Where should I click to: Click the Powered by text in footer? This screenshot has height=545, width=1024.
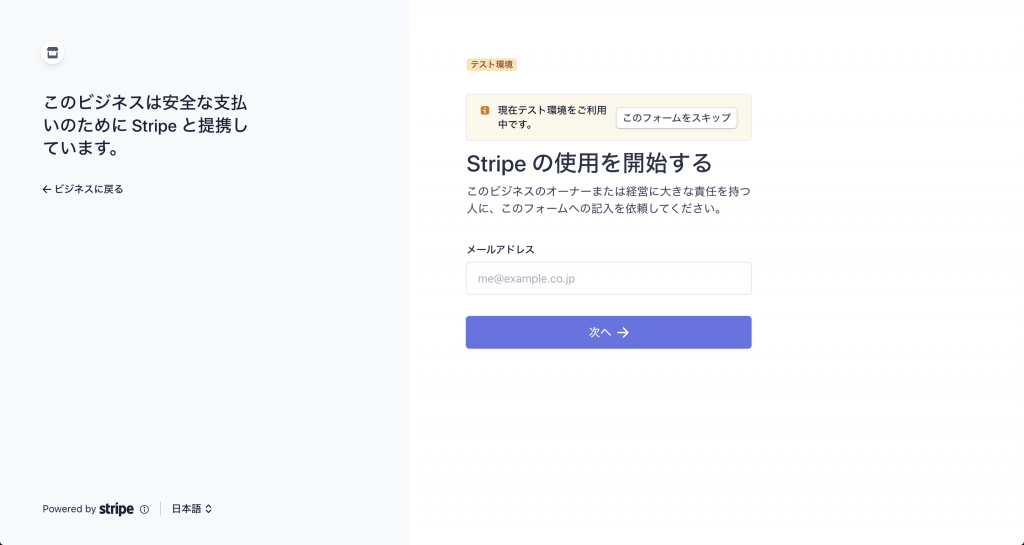click(x=69, y=509)
